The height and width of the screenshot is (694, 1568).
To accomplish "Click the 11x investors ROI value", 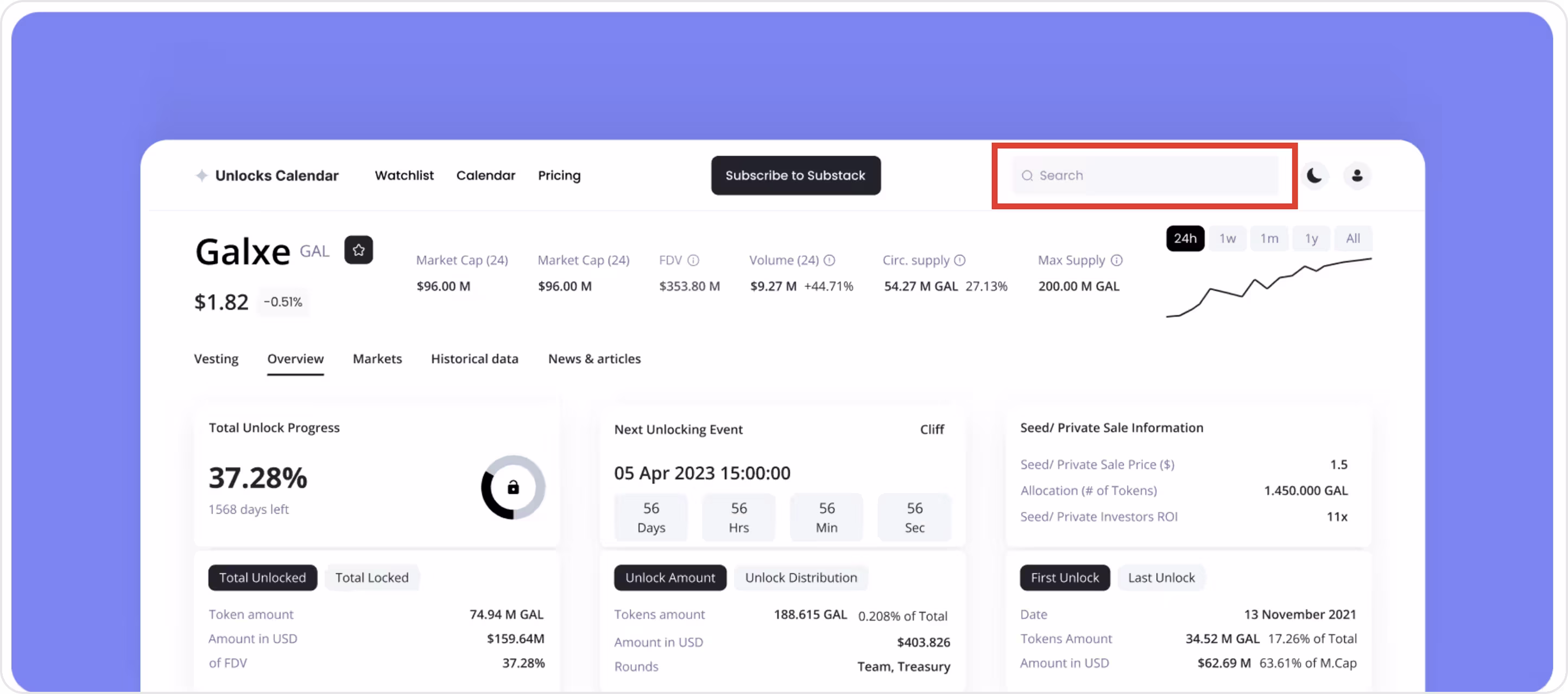I will click(x=1337, y=516).
